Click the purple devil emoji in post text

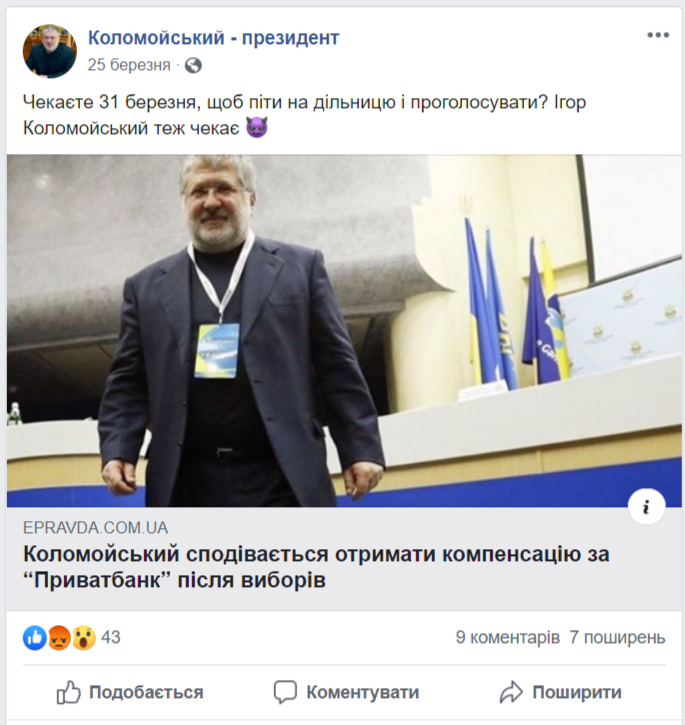(257, 128)
